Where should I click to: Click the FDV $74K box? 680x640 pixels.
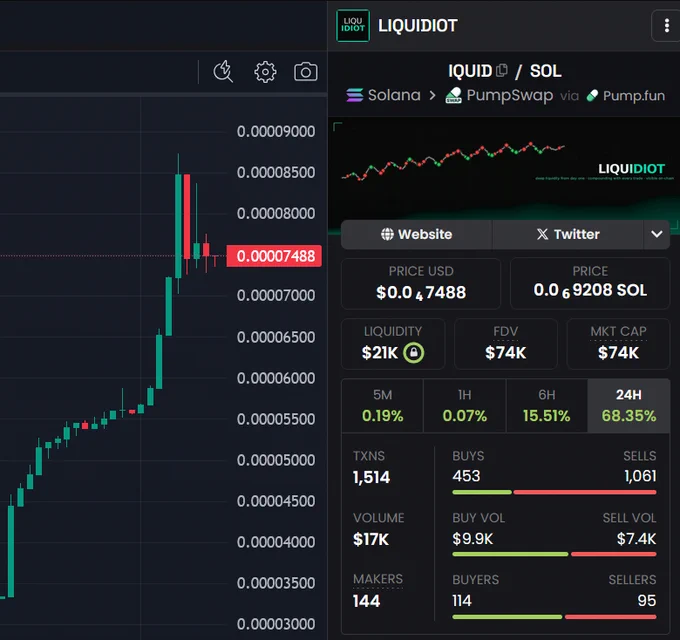[506, 344]
